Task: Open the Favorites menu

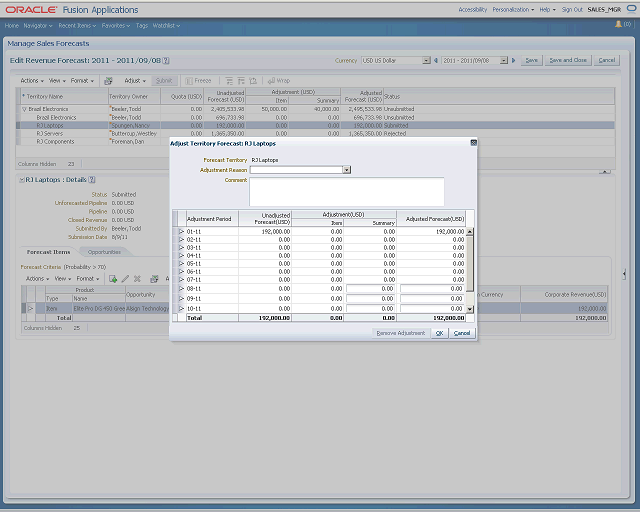Action: coord(116,25)
